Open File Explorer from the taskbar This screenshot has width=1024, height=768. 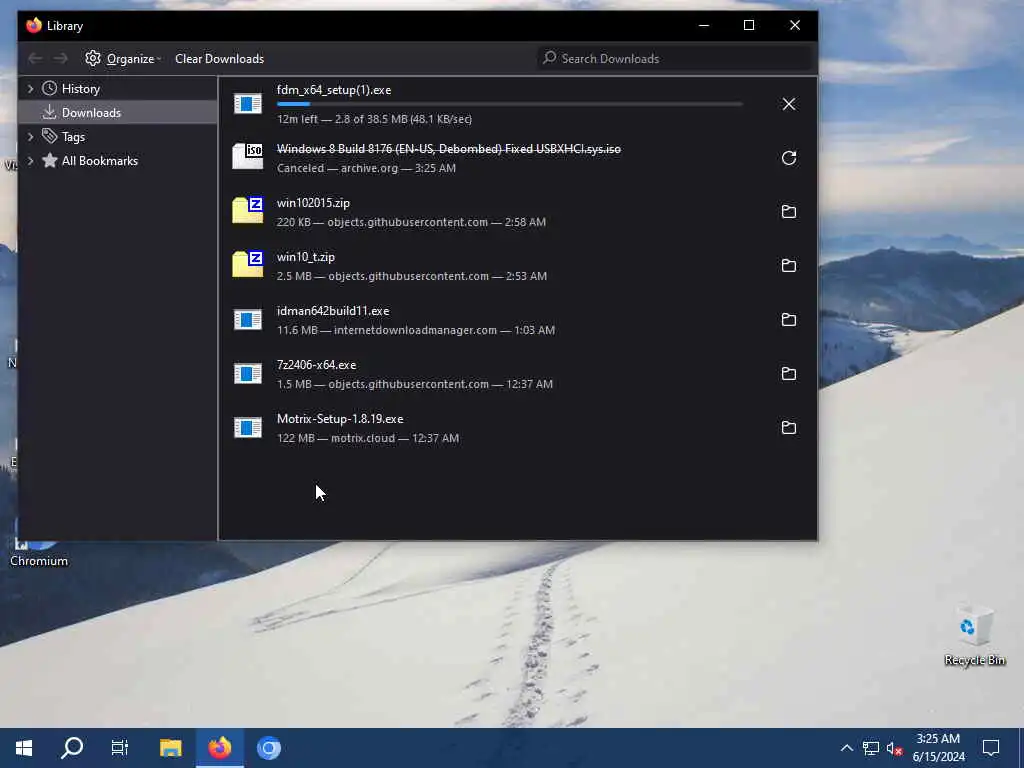coord(170,748)
